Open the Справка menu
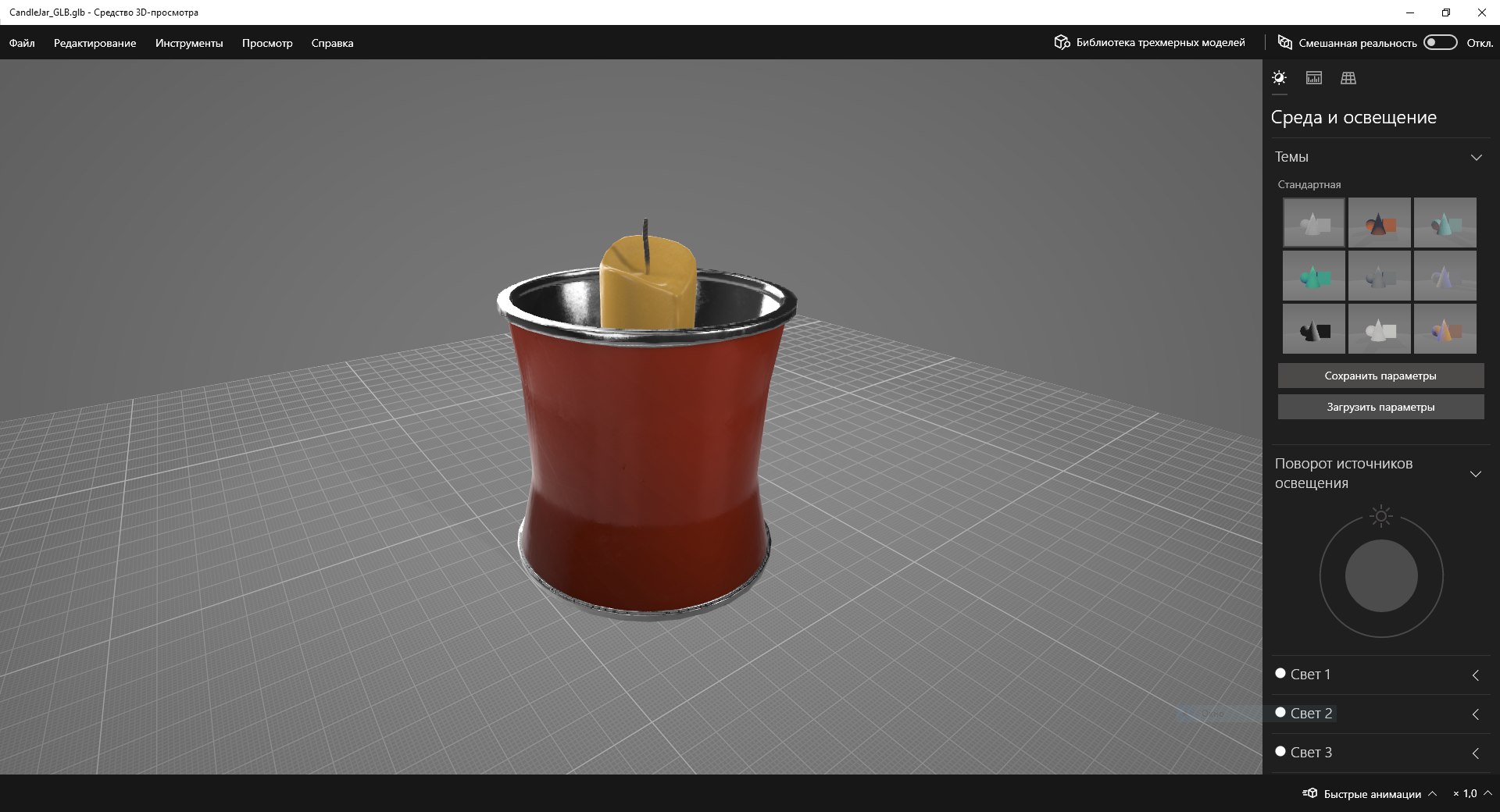The height and width of the screenshot is (812, 1500). tap(332, 43)
